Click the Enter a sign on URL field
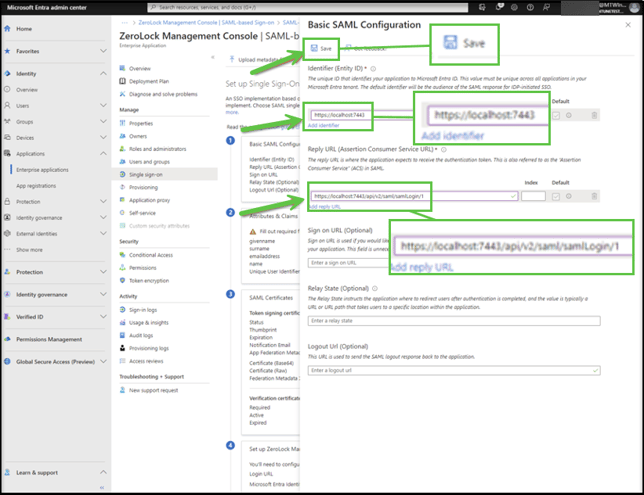644x495 pixels. [348, 263]
